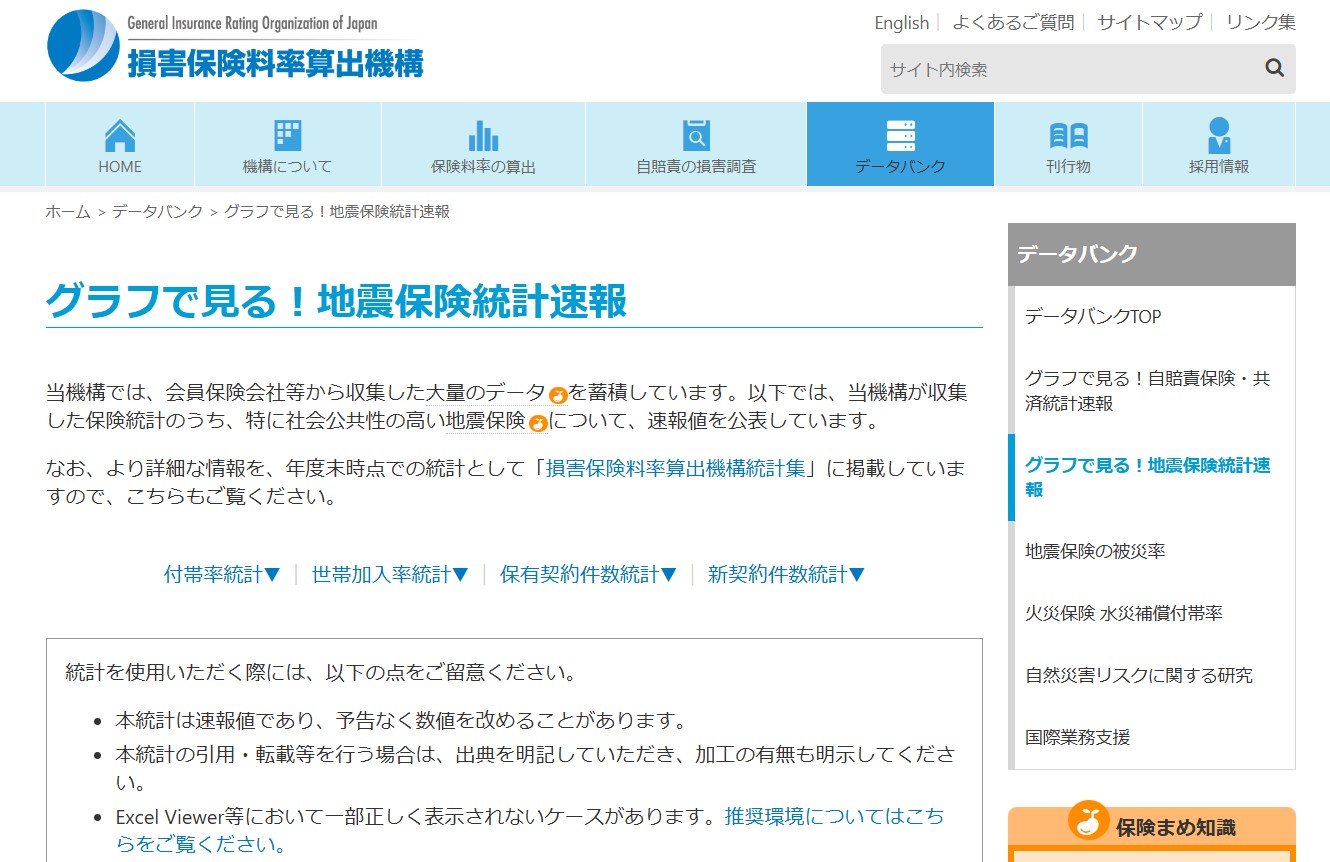Open the 刊行物 open book icon
The image size is (1330, 862).
1068,135
